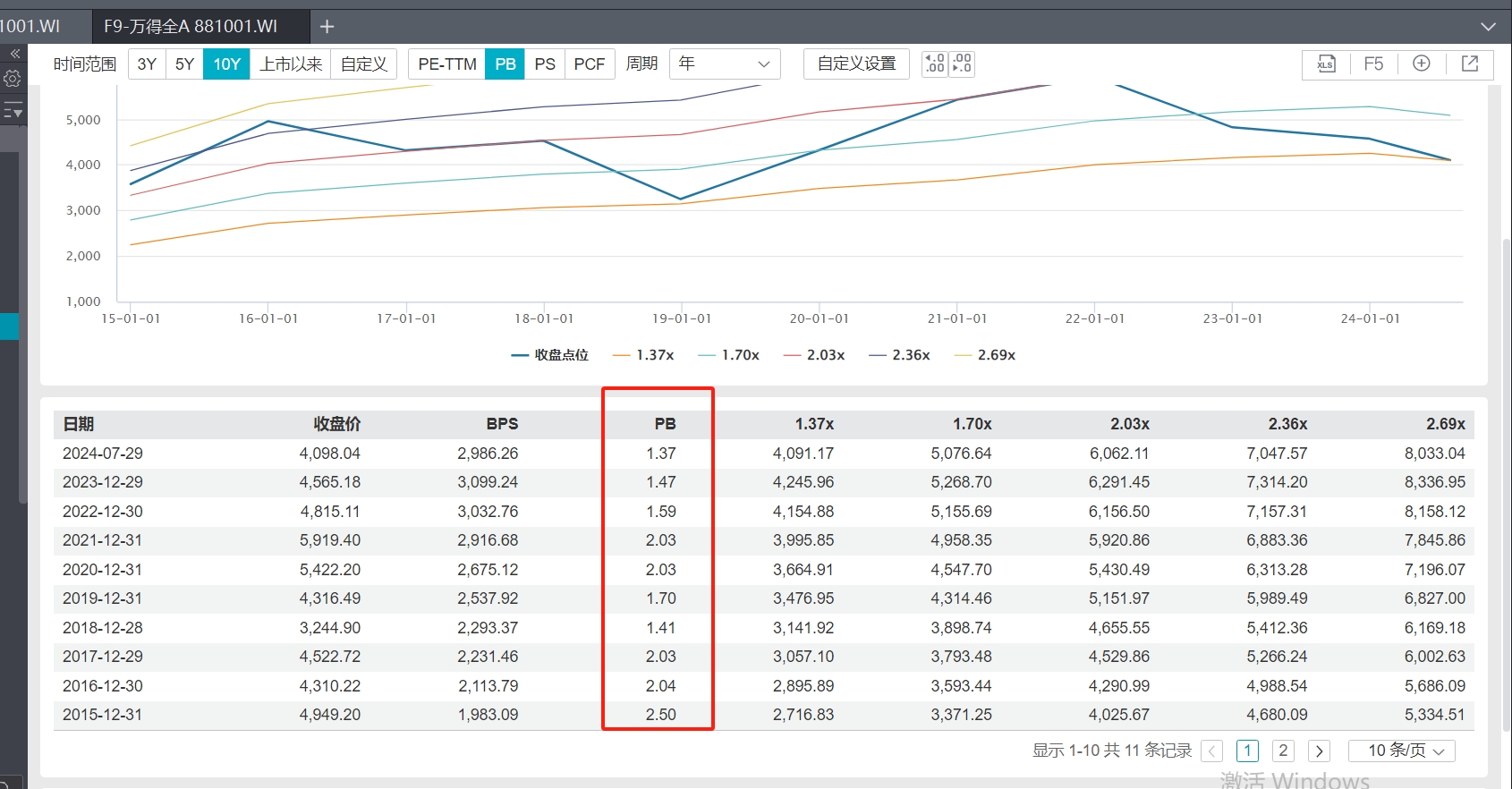The width and height of the screenshot is (1512, 789).
Task: Select 5Y time range
Action: click(184, 64)
